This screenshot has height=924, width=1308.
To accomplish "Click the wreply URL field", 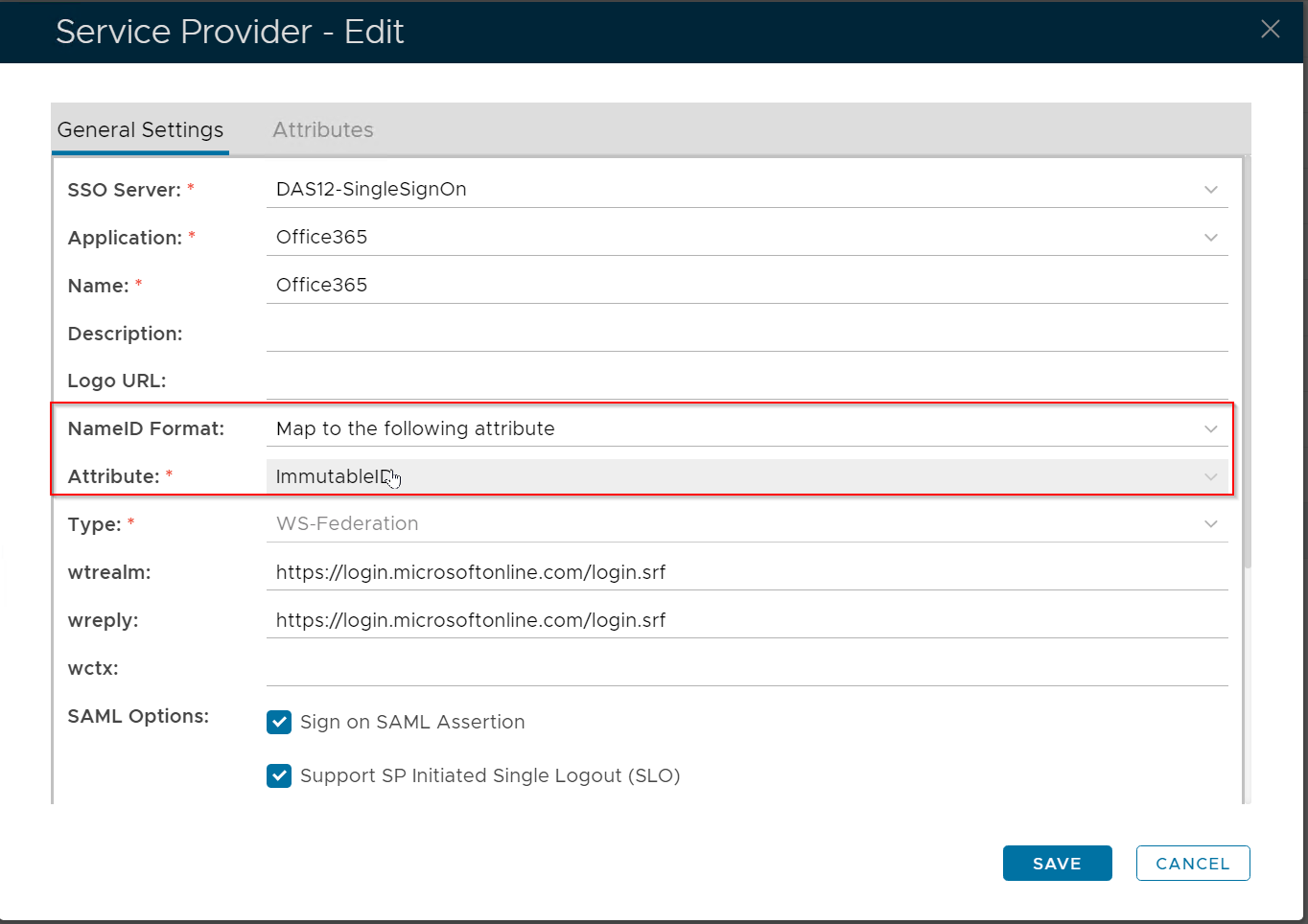I will click(746, 621).
